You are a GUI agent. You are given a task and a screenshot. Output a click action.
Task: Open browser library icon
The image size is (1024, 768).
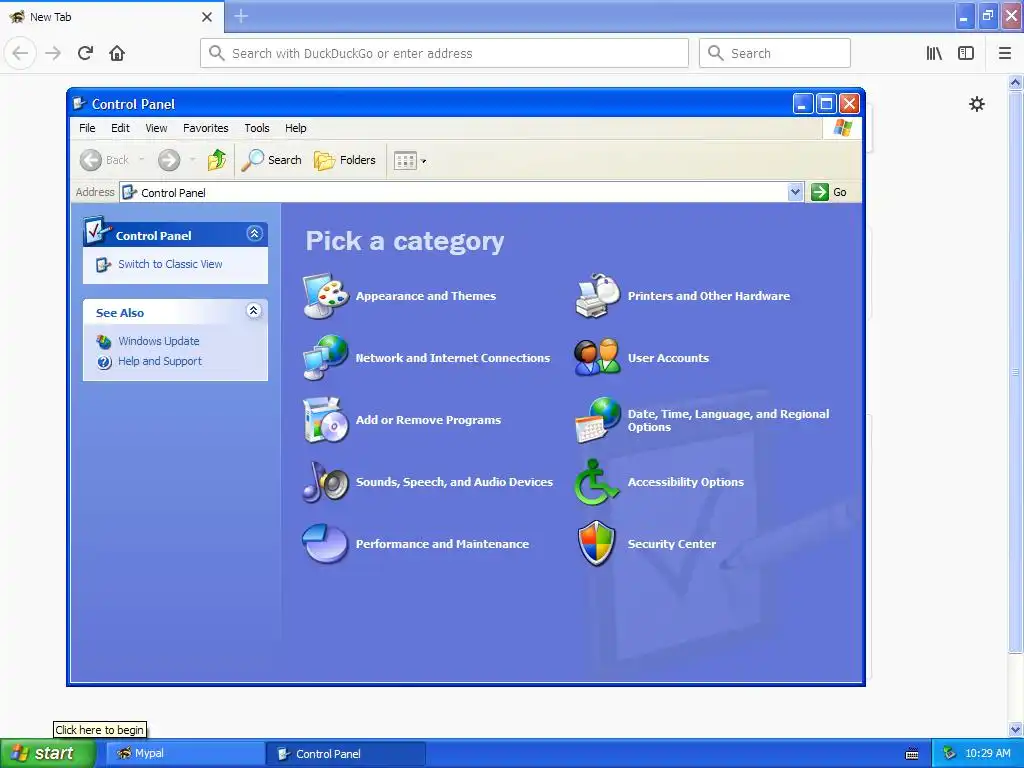pos(934,53)
